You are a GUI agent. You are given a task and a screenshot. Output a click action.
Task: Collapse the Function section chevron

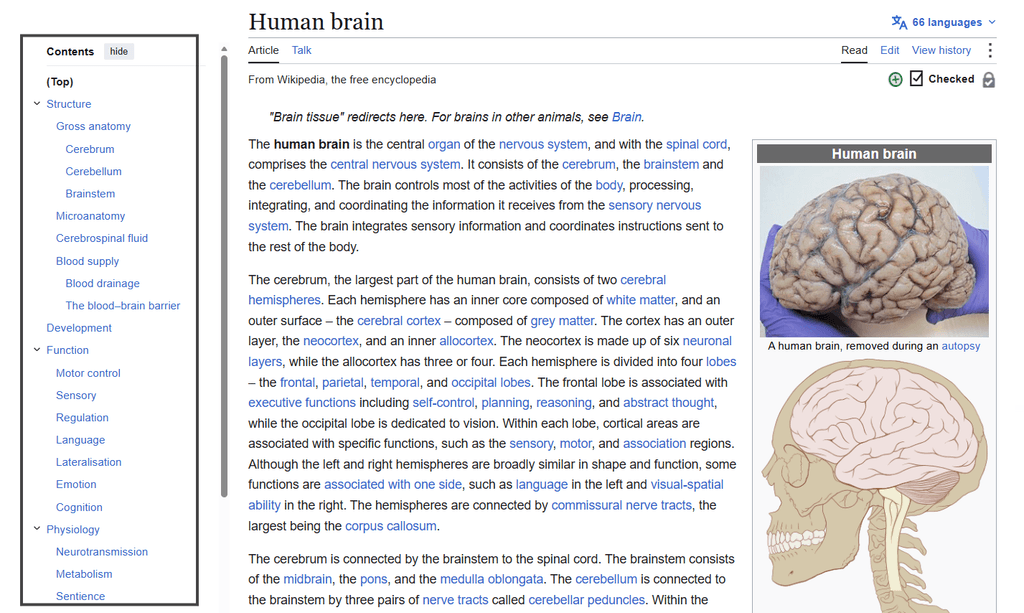(x=37, y=349)
